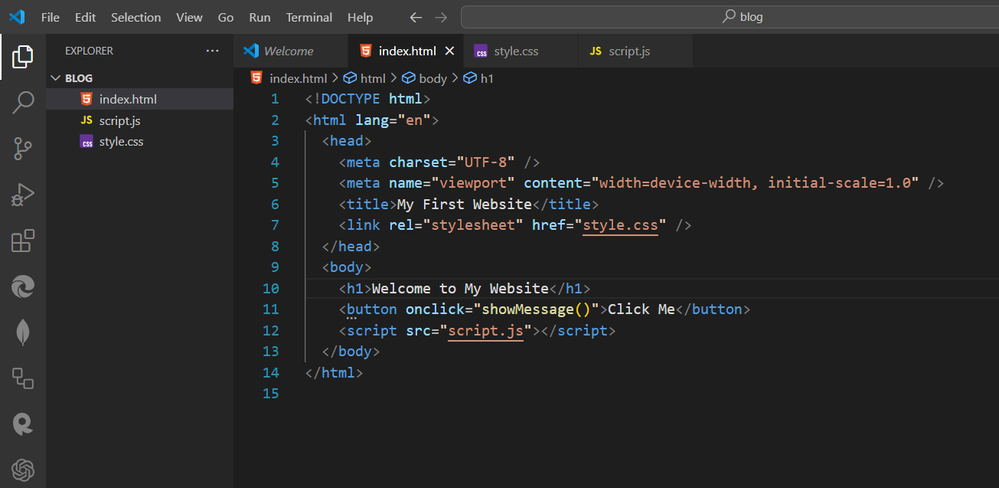Switch to the style.css tab
999x488 pixels.
tap(521, 51)
